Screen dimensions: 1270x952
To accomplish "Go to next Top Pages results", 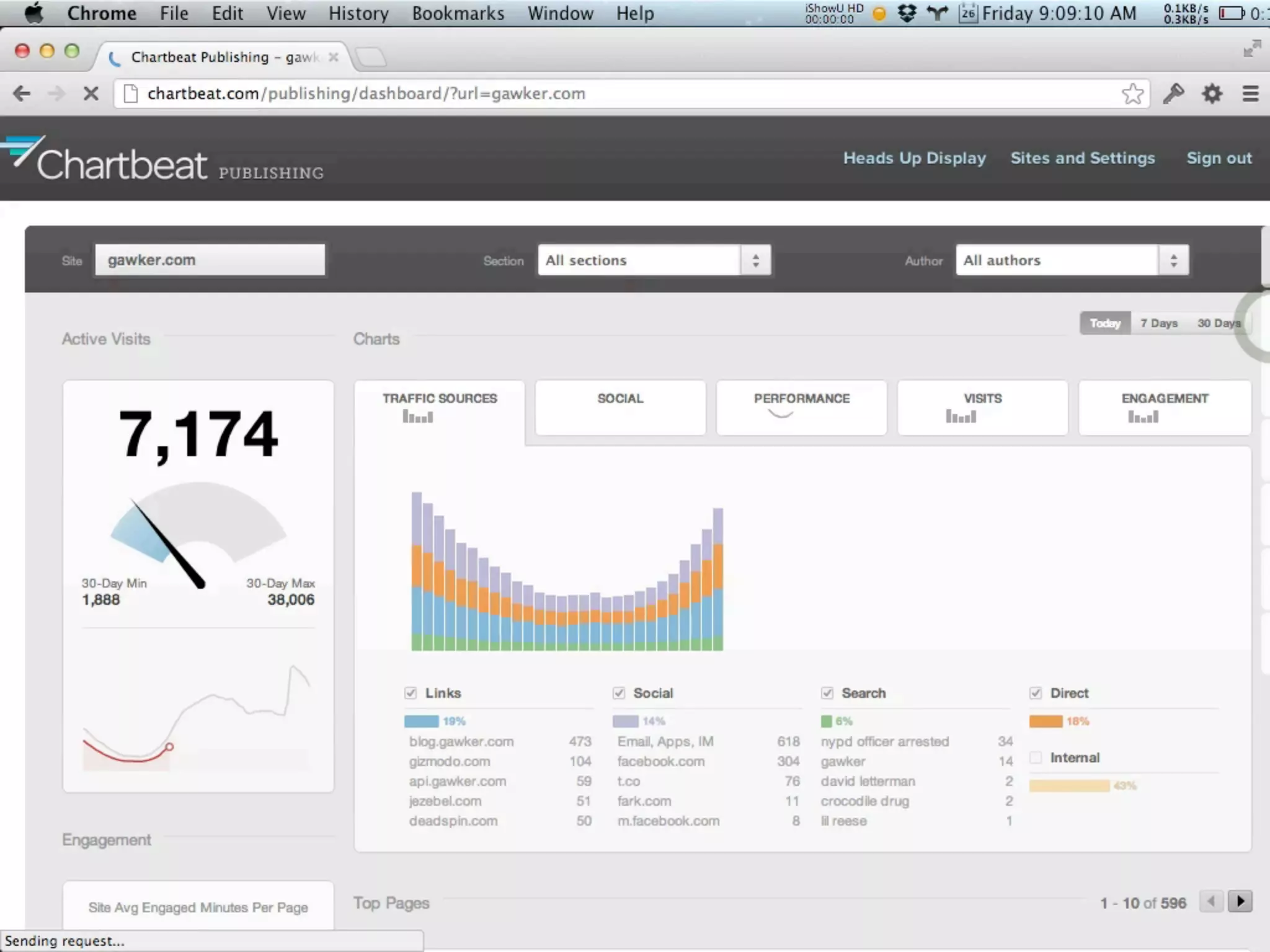I will click(x=1240, y=901).
